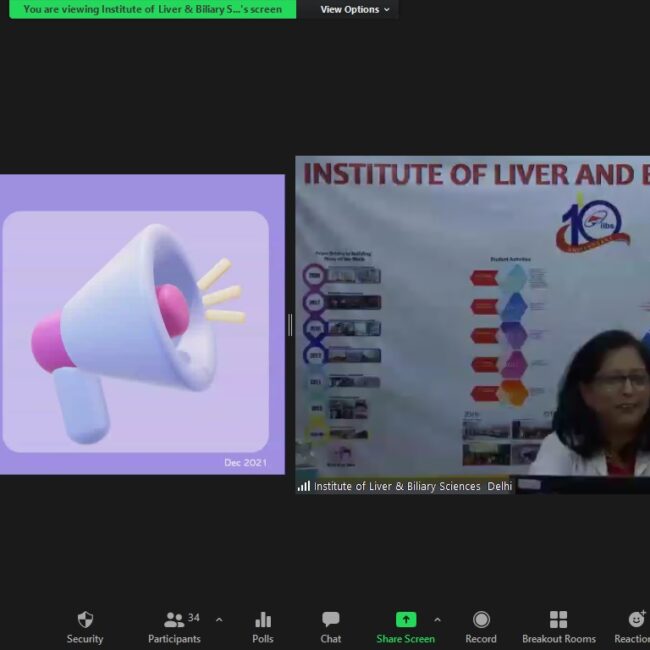Open the Chat panel
Viewport: 650px width, 650px height.
click(331, 627)
